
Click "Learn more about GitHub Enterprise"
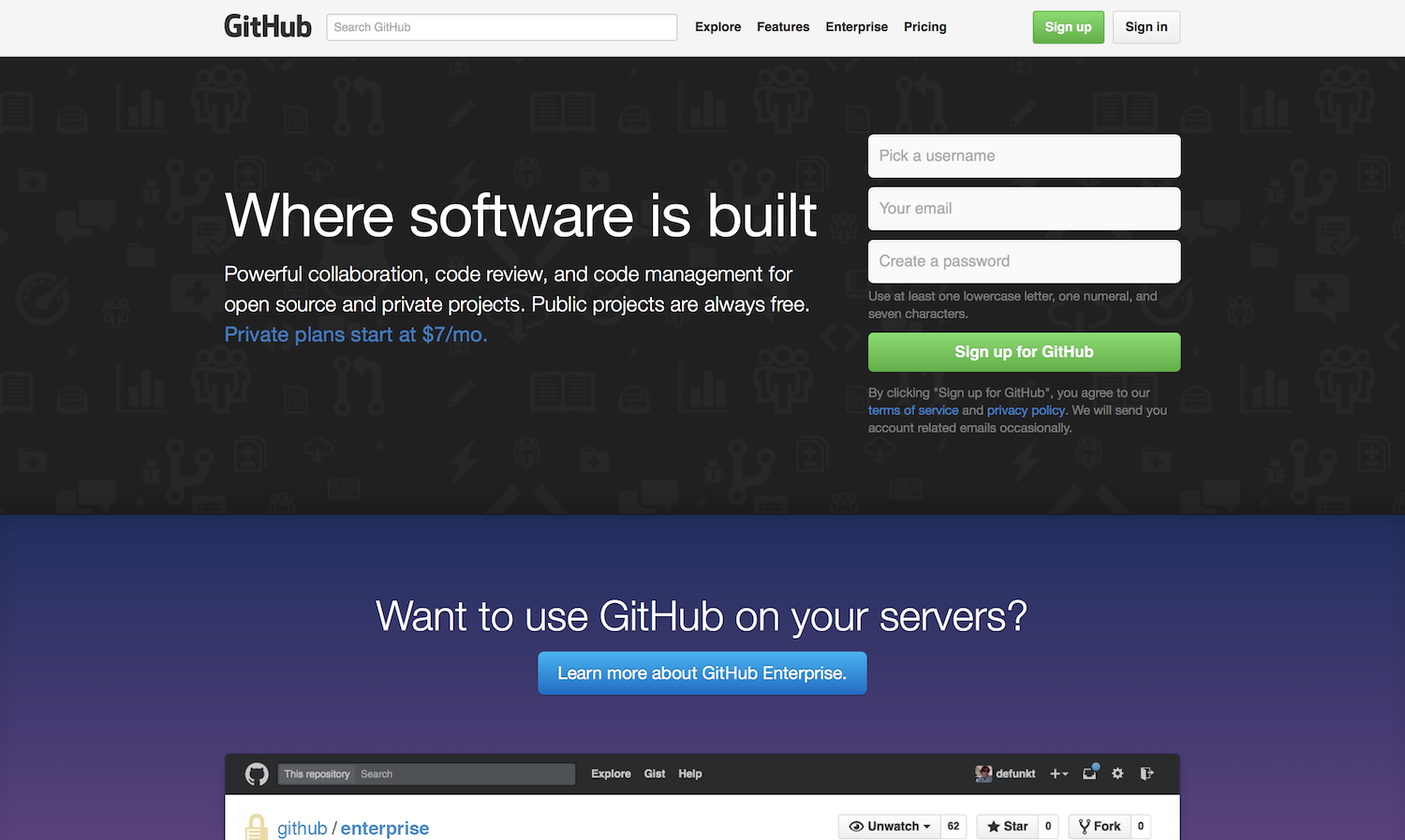click(702, 672)
